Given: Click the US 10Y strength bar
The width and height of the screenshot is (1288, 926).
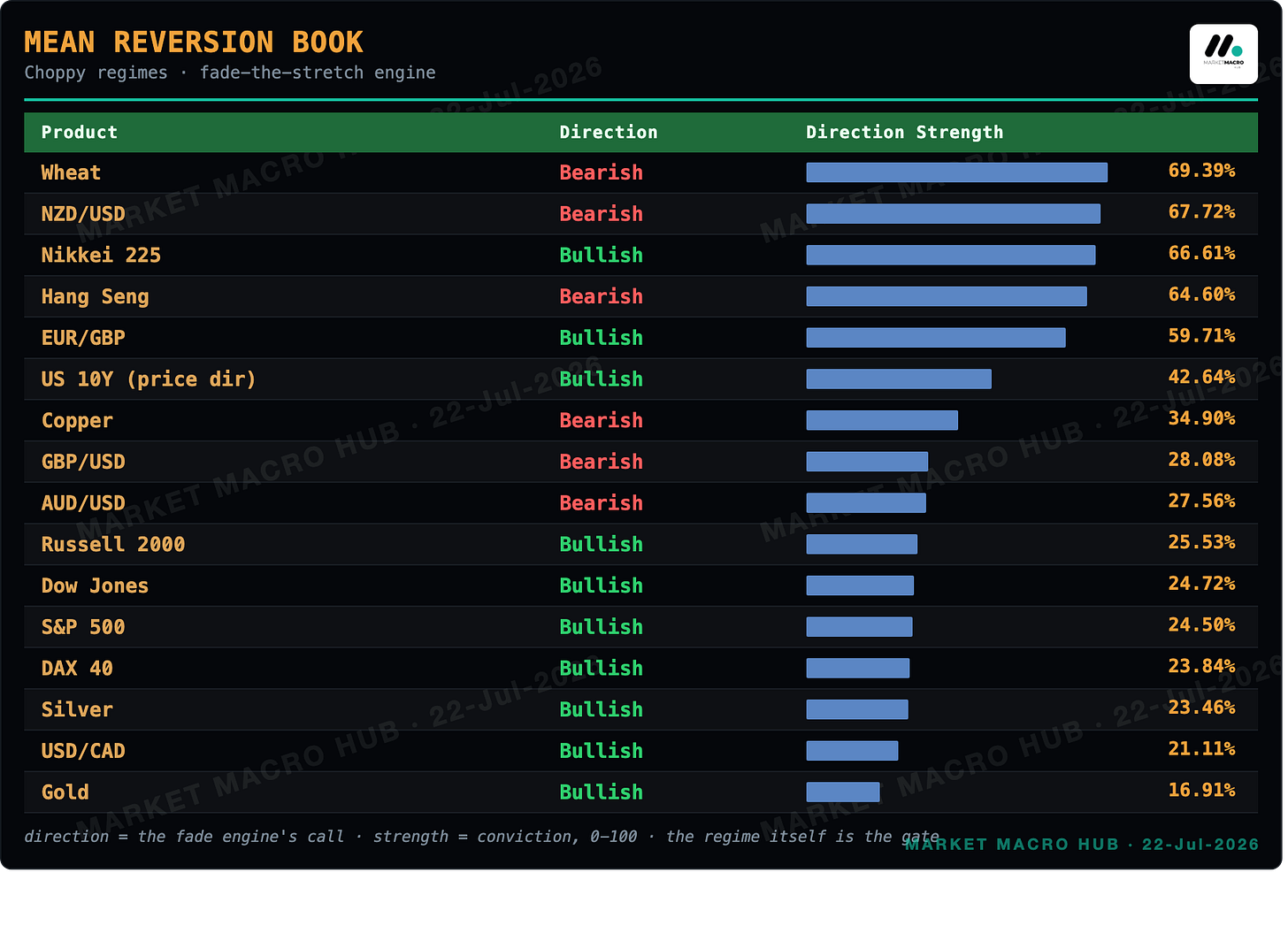Looking at the screenshot, I should point(899,379).
